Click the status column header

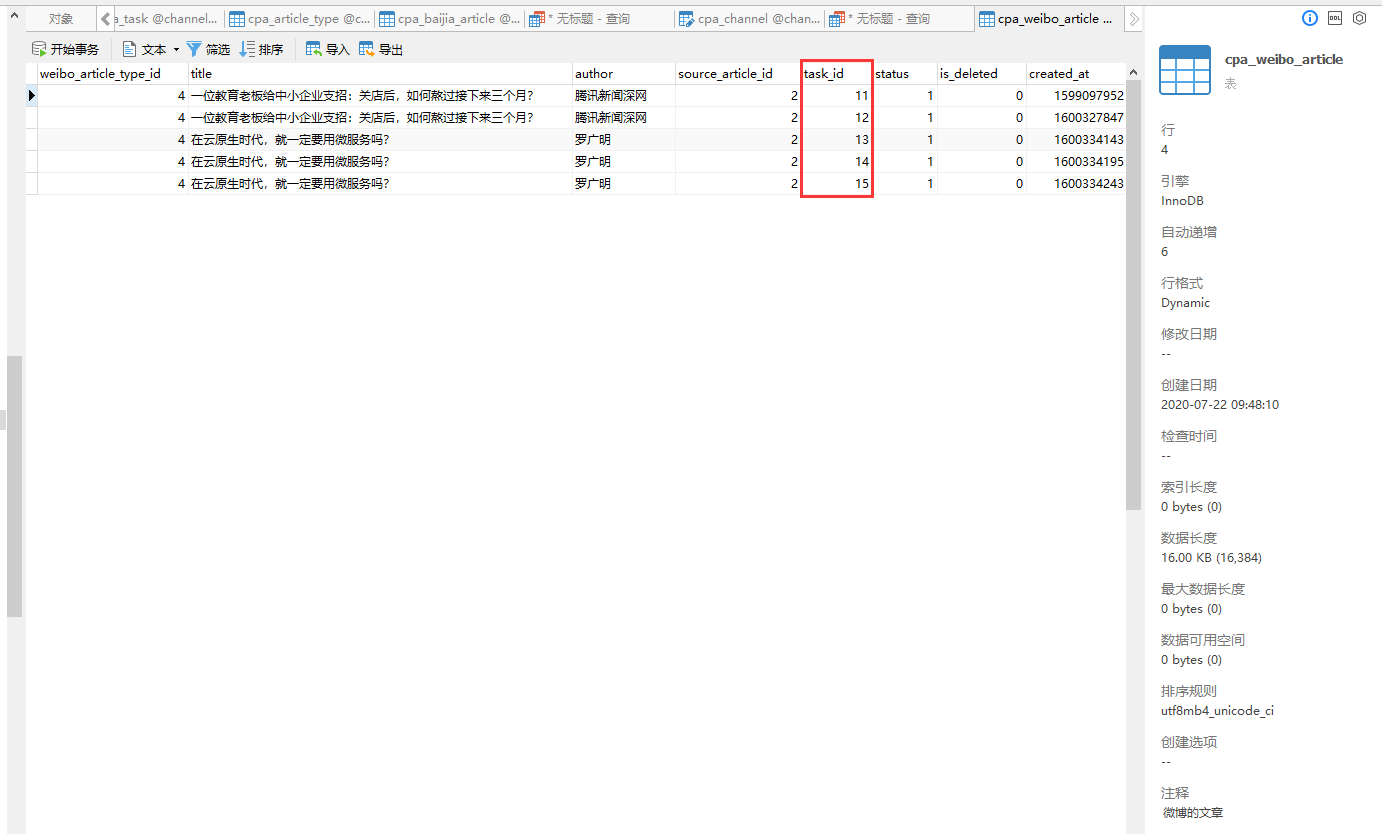(905, 73)
